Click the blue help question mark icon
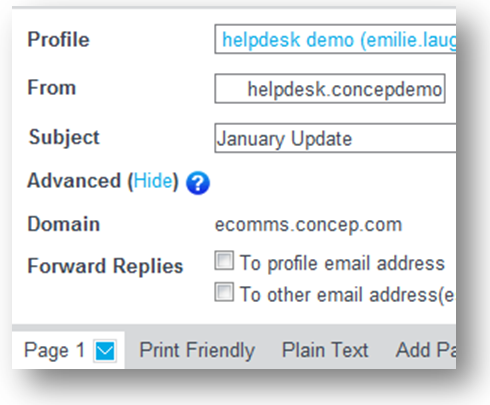490x405 pixels. [198, 183]
